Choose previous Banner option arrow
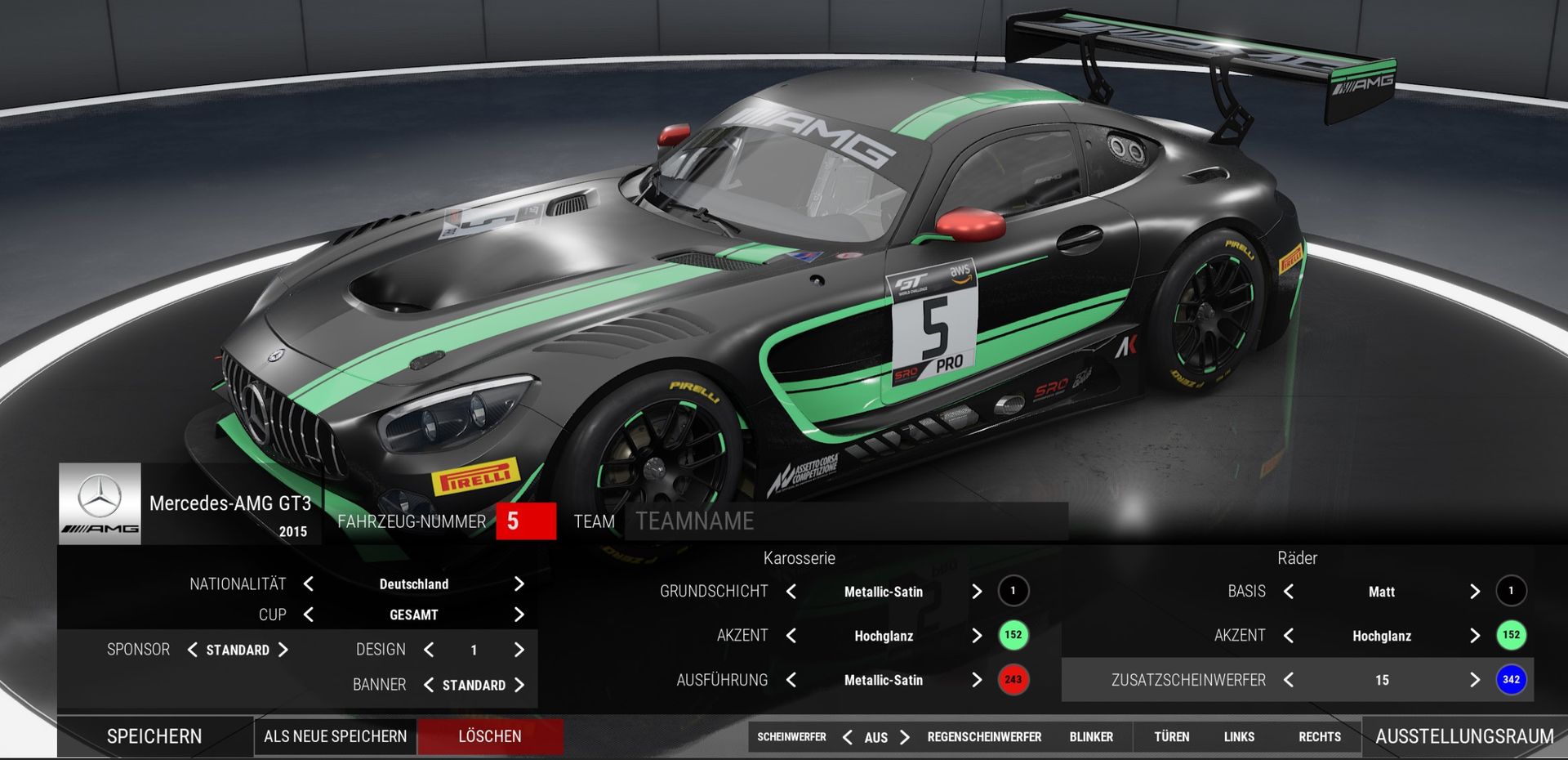Screen dimensions: 1568x760 (429, 685)
